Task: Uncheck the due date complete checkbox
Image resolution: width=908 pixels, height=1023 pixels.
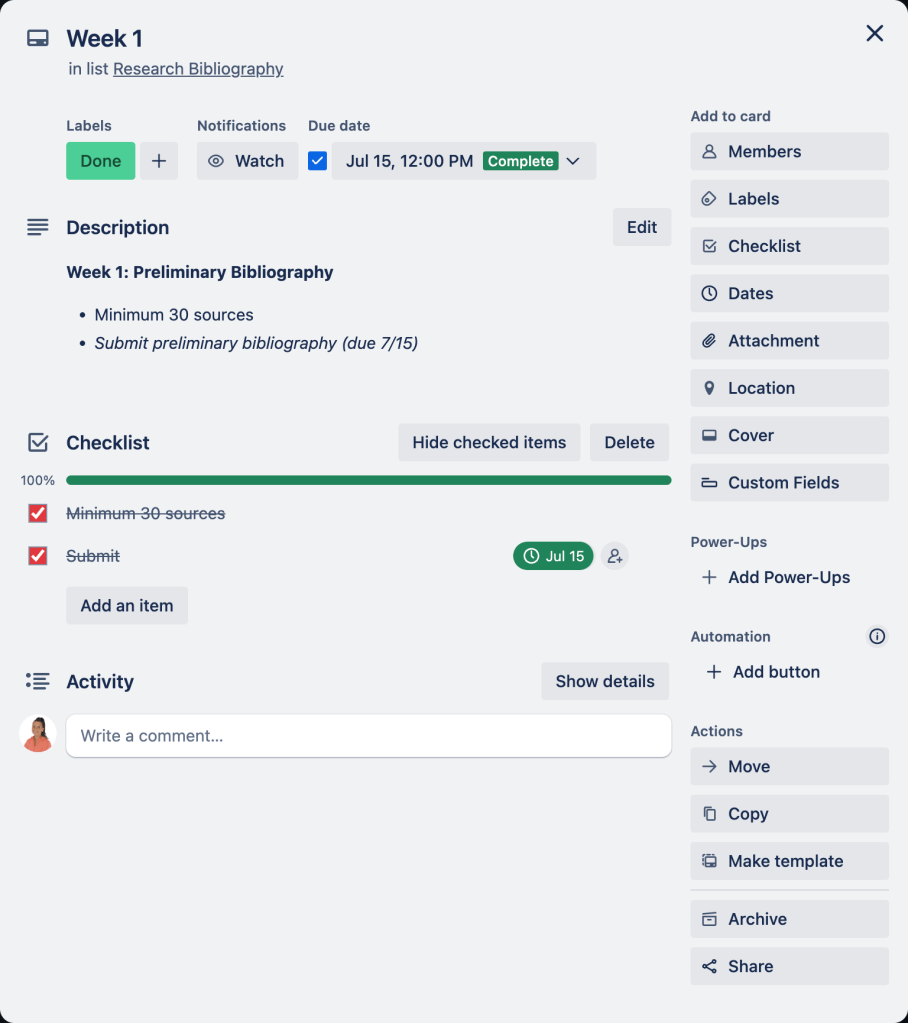Action: tap(317, 161)
